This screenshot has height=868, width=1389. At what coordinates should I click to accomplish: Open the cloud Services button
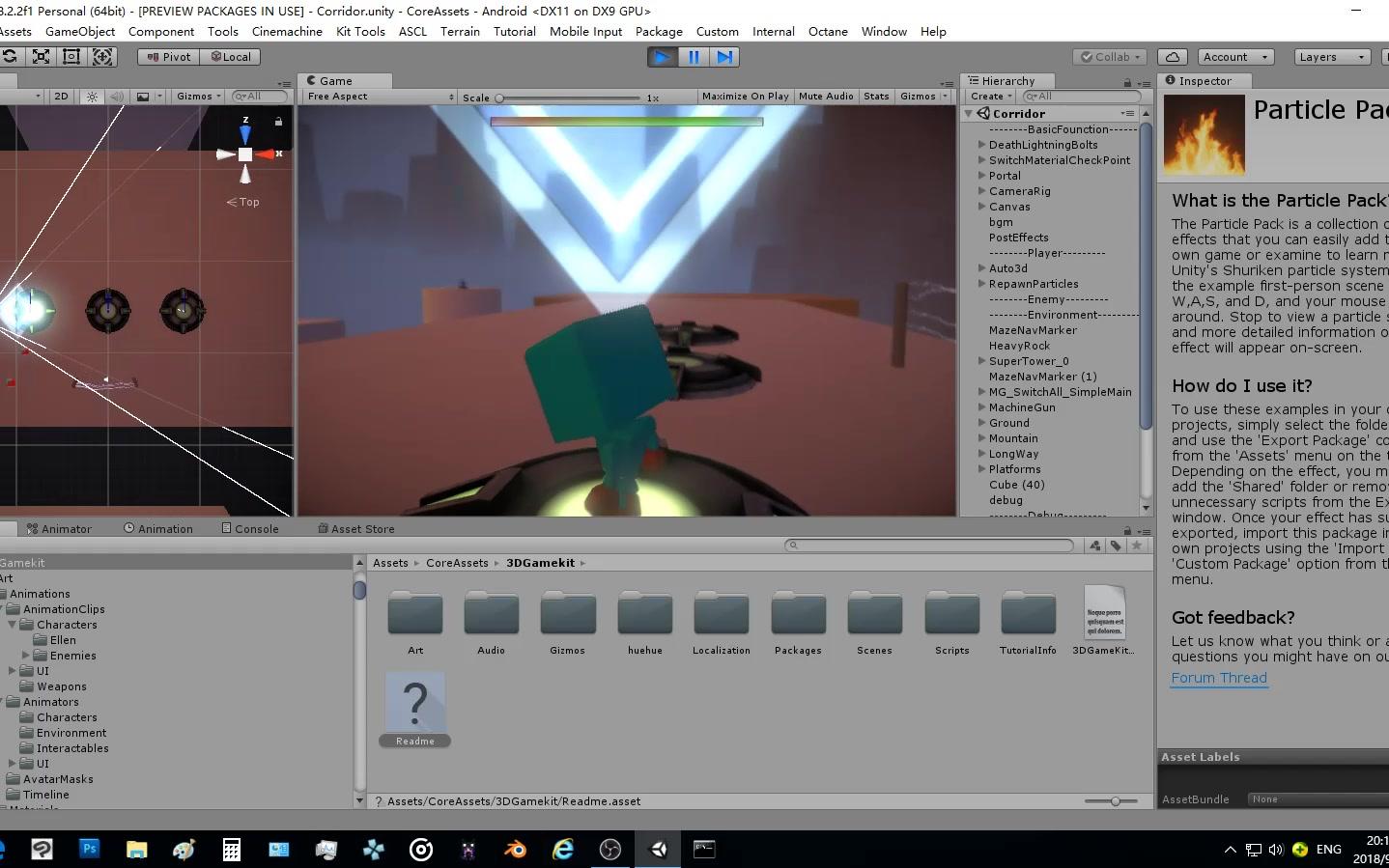[x=1173, y=57]
